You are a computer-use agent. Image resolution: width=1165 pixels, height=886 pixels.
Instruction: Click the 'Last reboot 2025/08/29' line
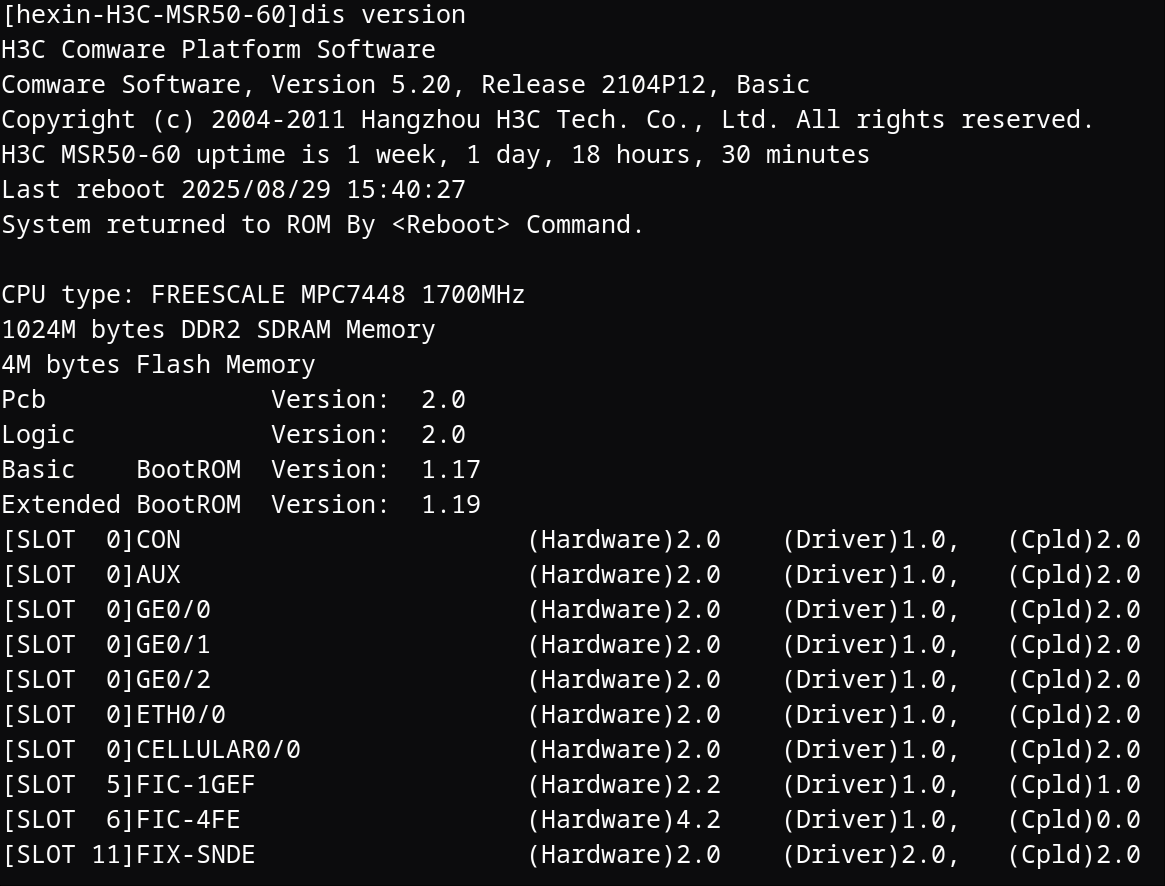(x=233, y=189)
